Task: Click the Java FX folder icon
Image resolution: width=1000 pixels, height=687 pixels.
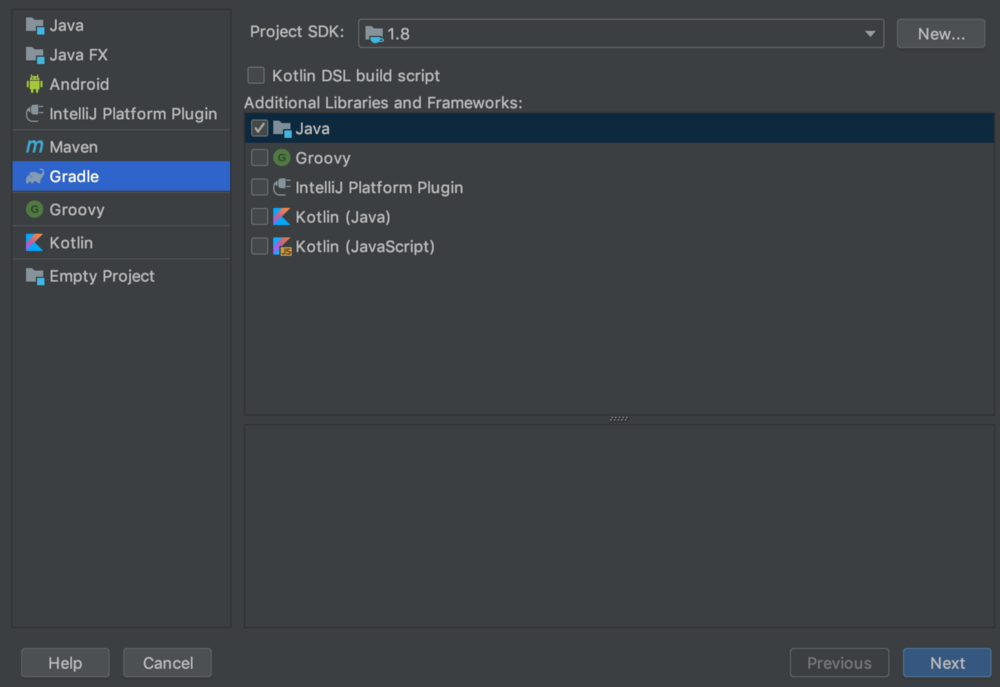Action: [35, 56]
